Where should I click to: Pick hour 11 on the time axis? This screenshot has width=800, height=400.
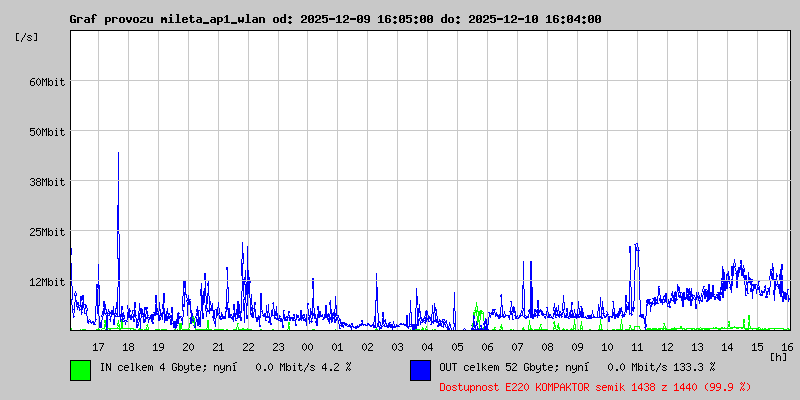tap(638, 346)
